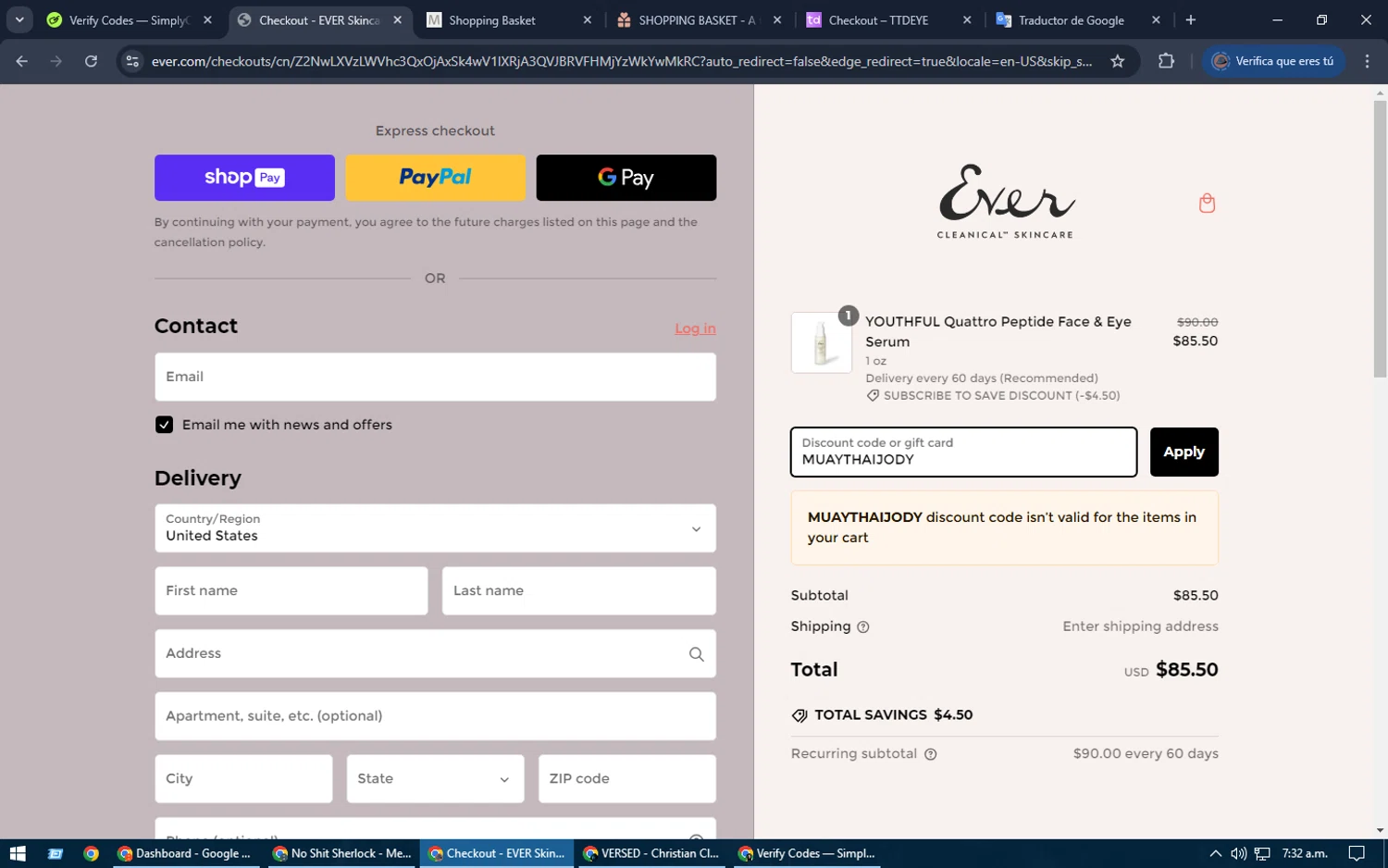Screen dimensions: 1388x868
Task: Open Dashboard - Google taskbar window
Action: (x=184, y=853)
